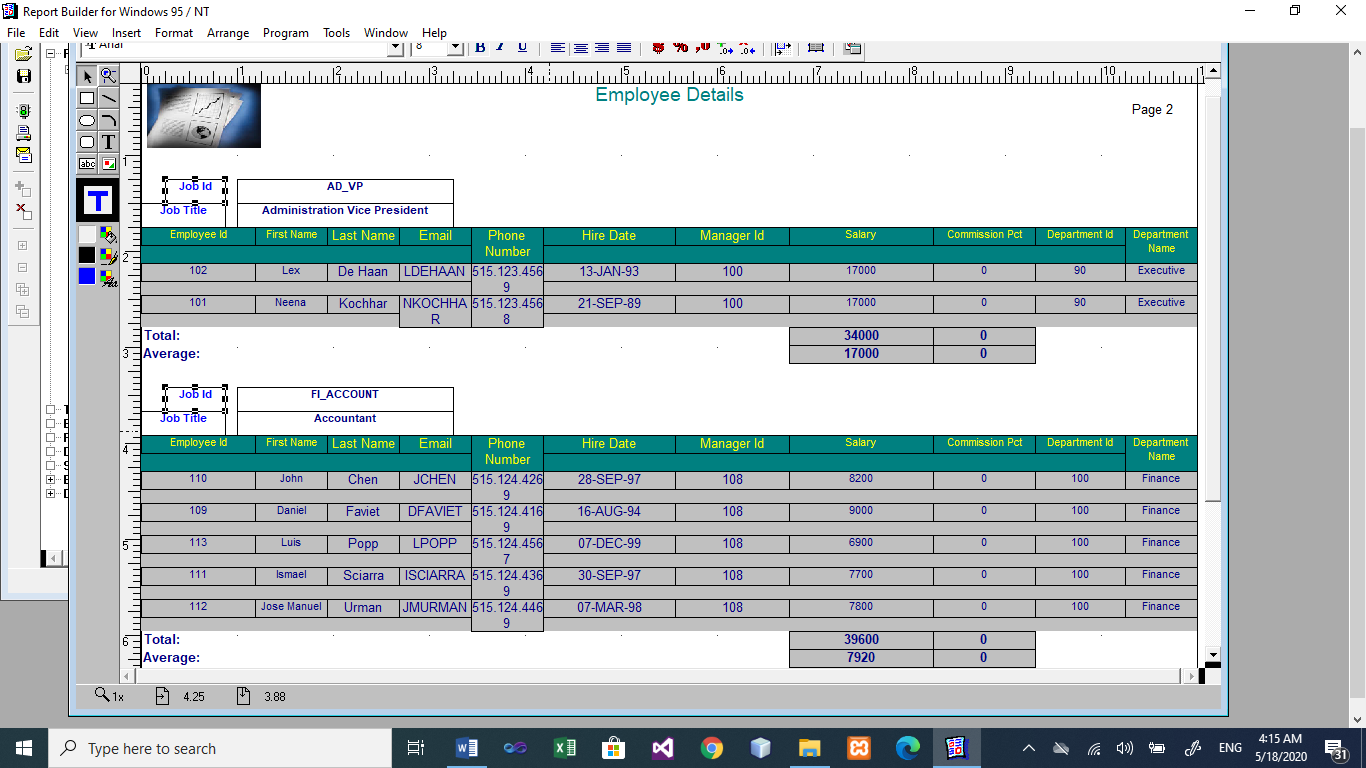
Task: Expand the last collapsed tree node
Action: pos(49,492)
